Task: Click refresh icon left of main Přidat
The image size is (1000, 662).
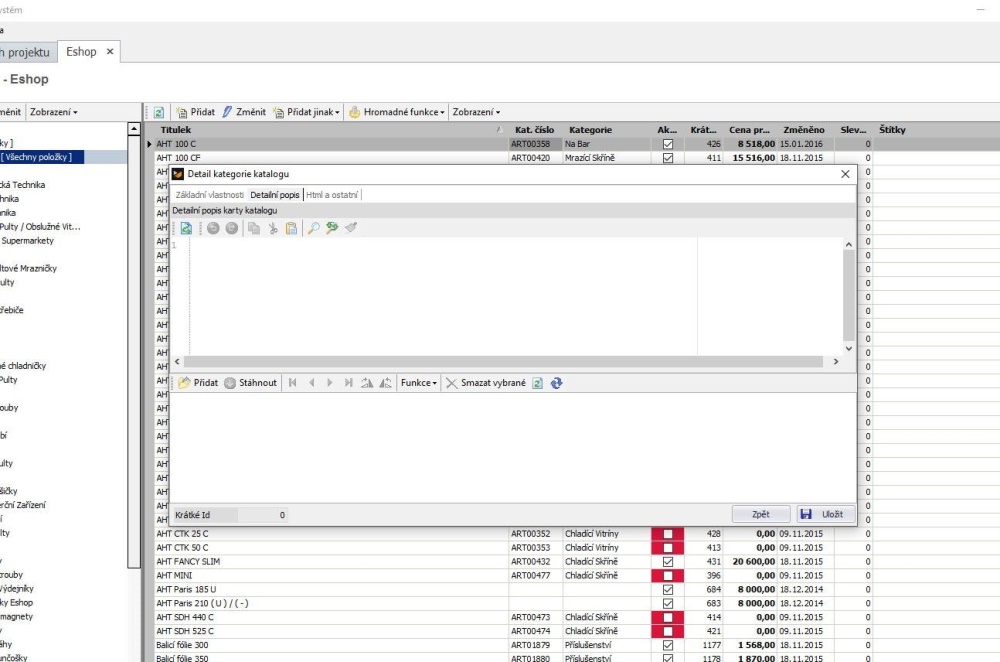Action: [159, 112]
